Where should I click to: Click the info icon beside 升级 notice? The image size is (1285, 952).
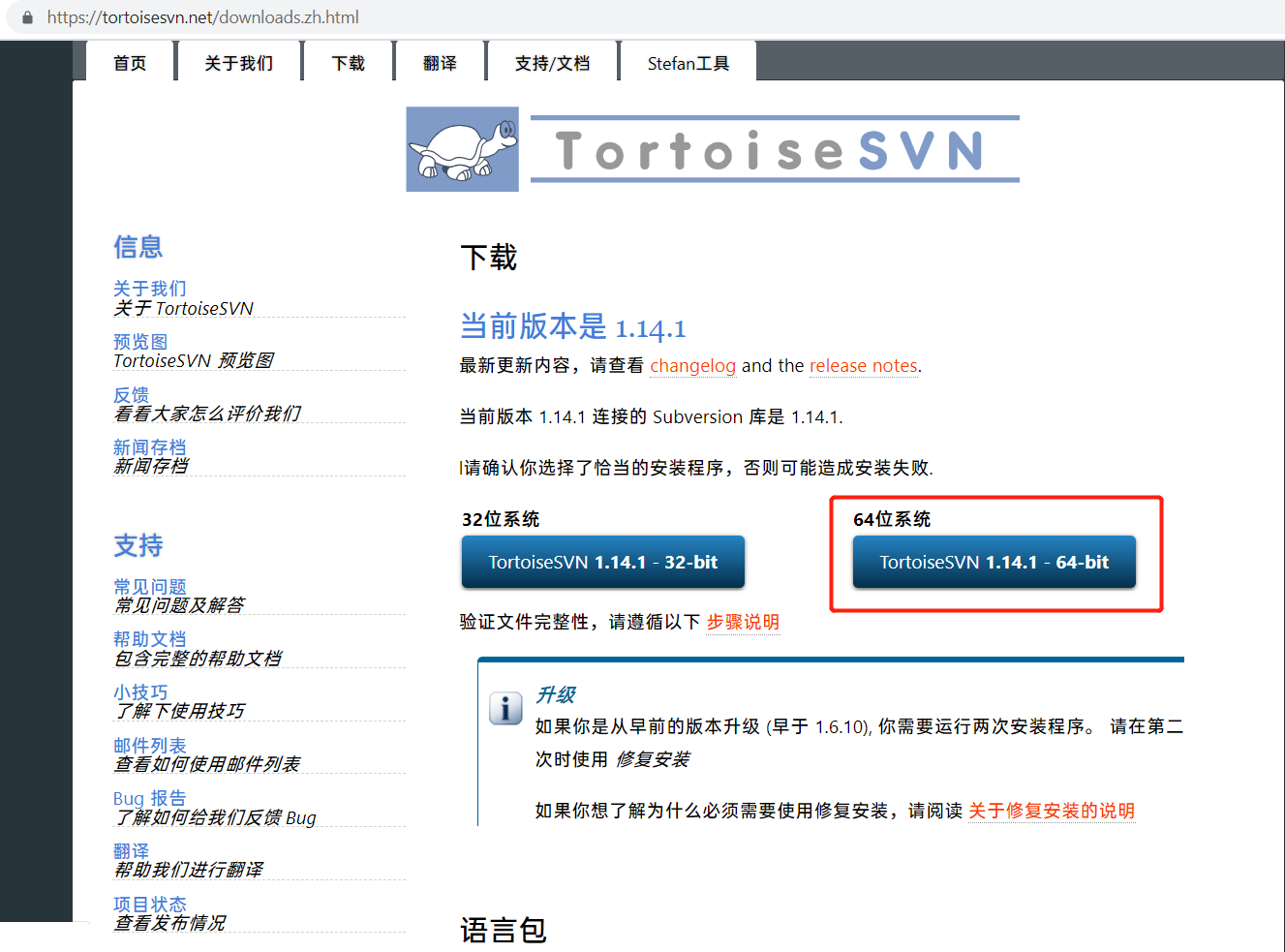click(505, 708)
